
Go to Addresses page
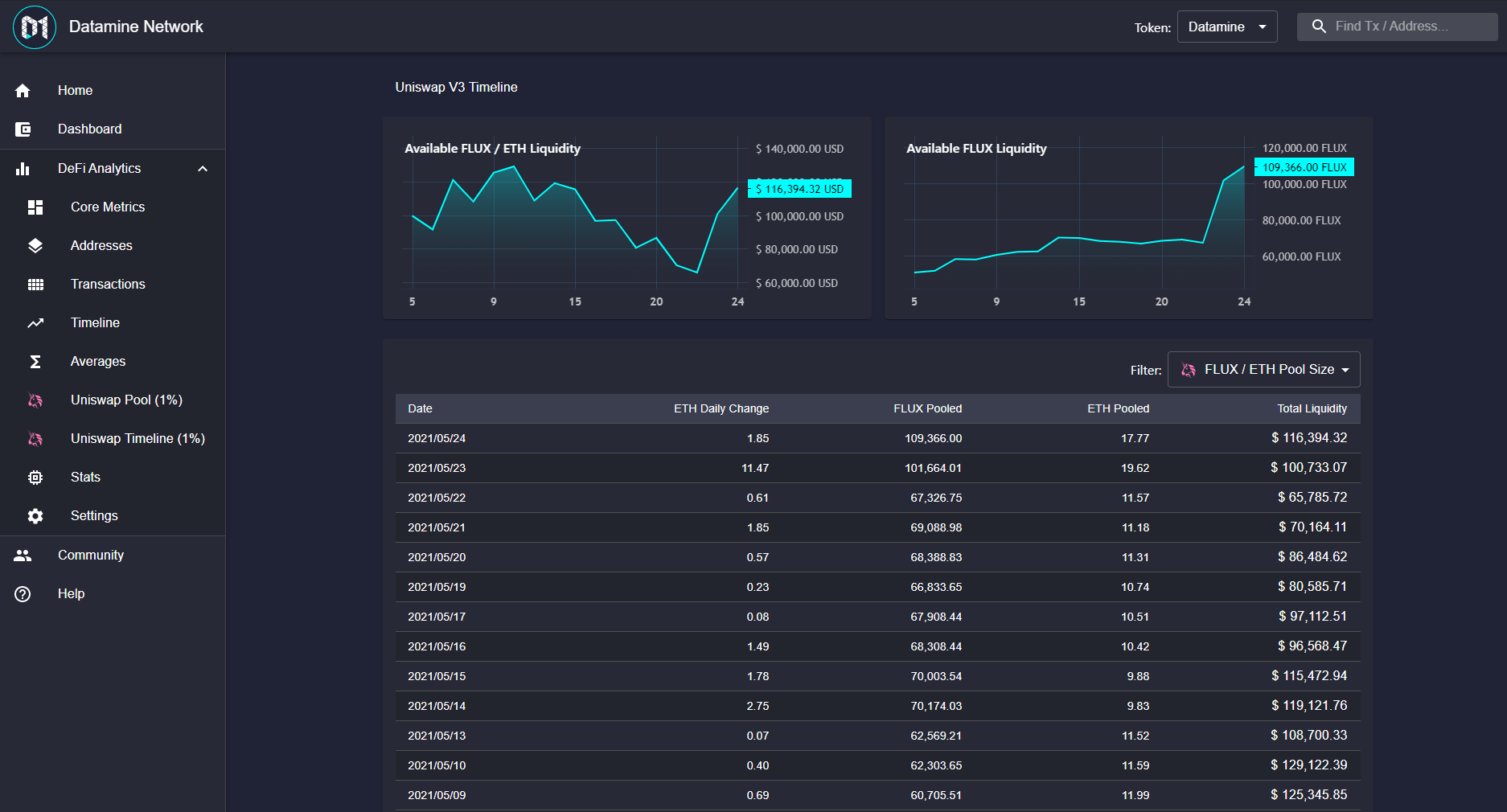point(113,246)
